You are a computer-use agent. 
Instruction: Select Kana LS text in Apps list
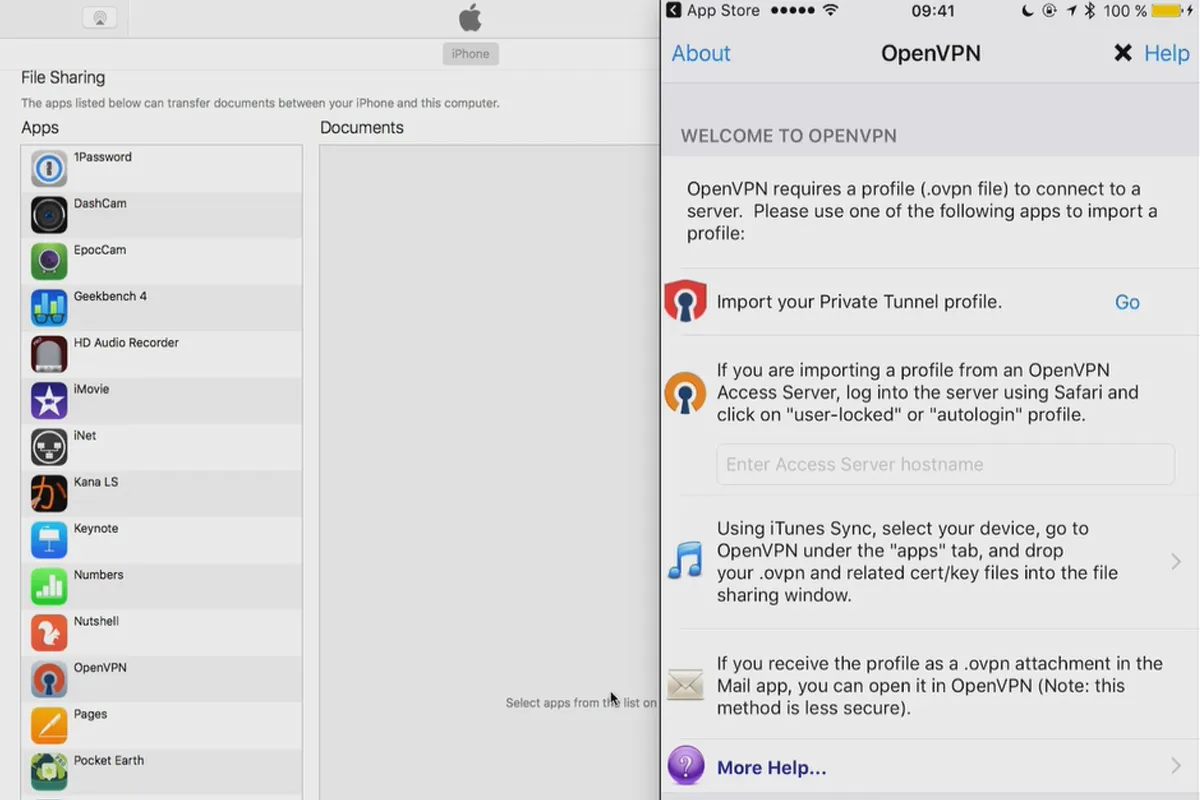[x=96, y=482]
